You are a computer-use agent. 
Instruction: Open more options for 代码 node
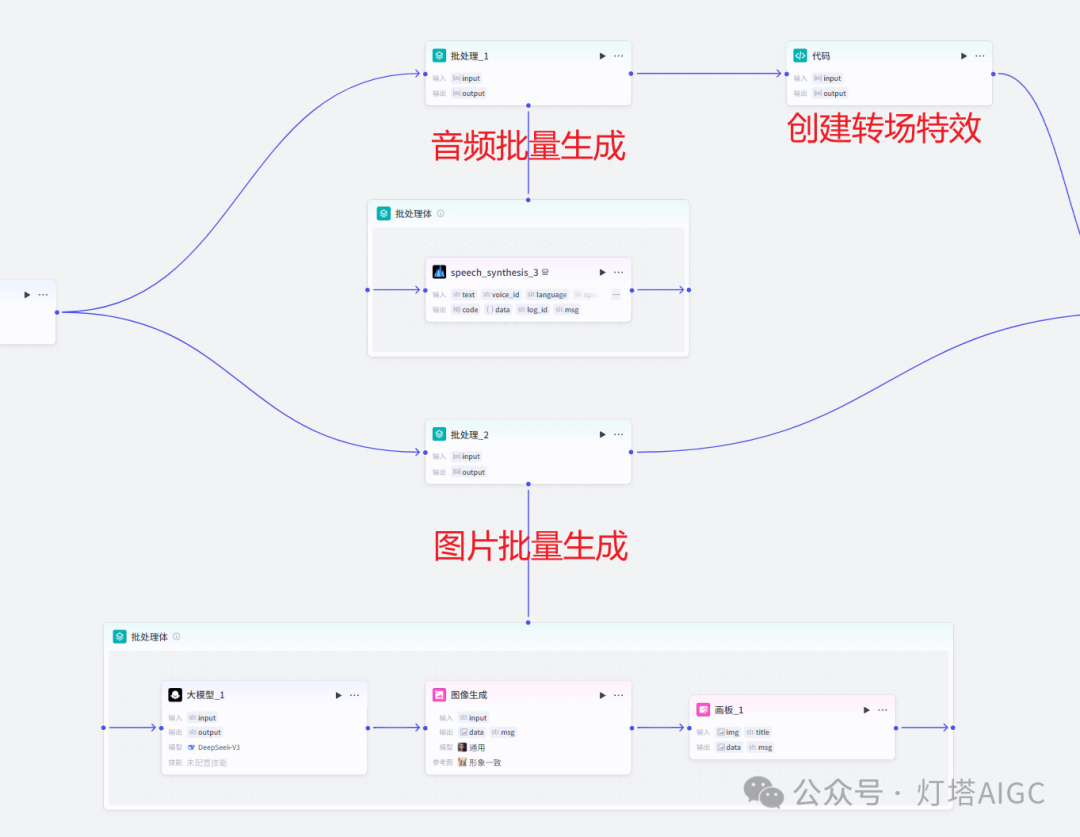979,56
